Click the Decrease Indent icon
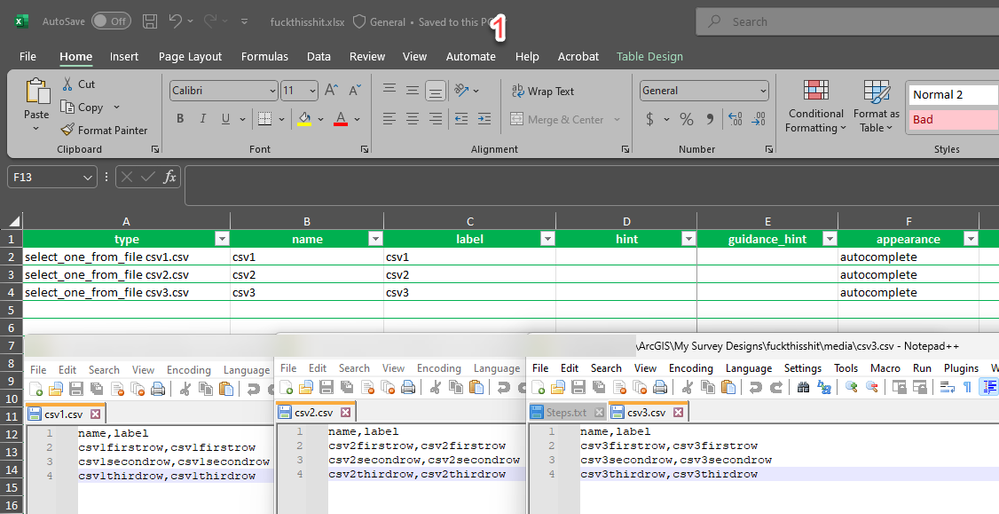The width and height of the screenshot is (999, 514). (461, 118)
